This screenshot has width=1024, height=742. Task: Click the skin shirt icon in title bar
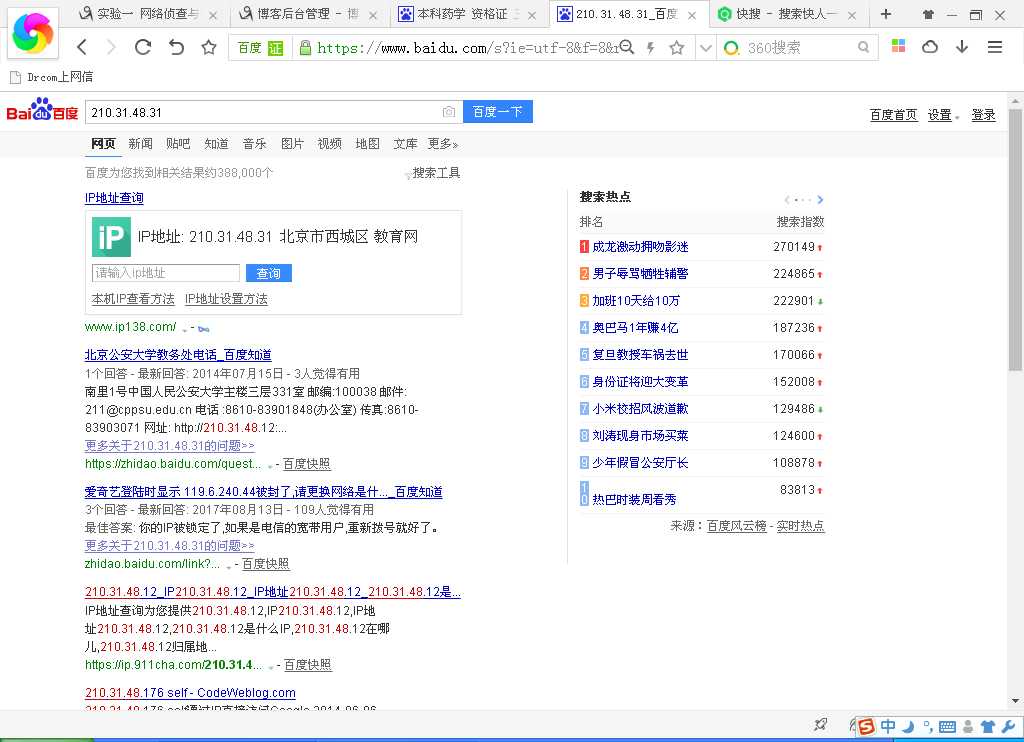[x=928, y=14]
